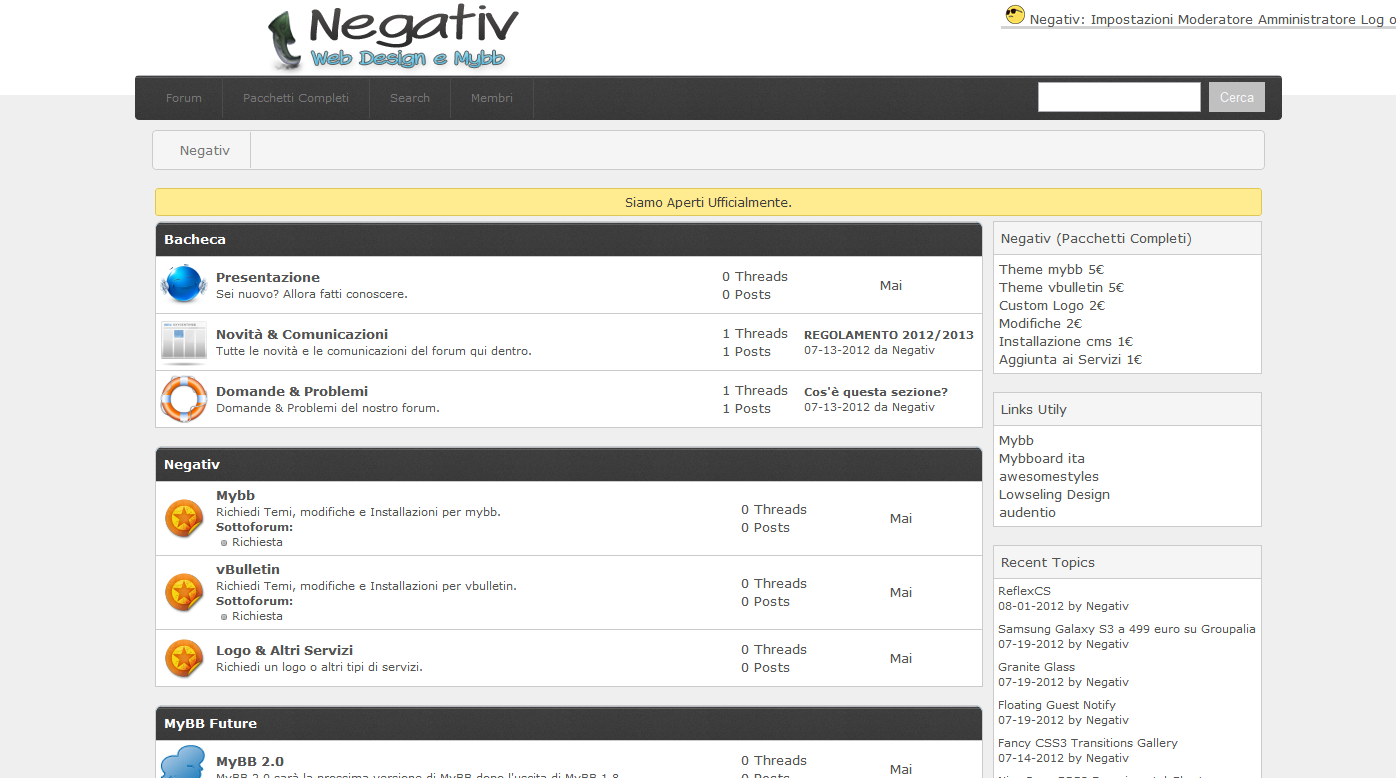Click the blue cloud icon beside MyBB 2.0

tap(183, 763)
